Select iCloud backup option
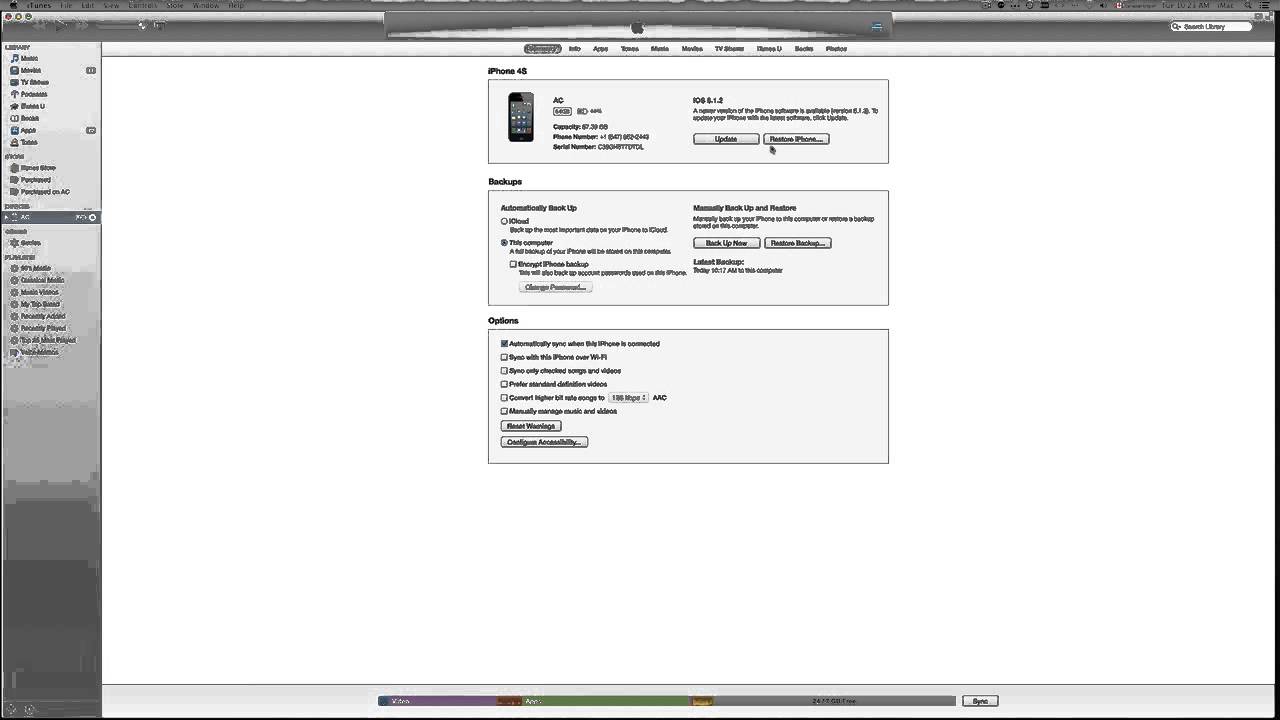This screenshot has width=1280, height=720. 504,221
